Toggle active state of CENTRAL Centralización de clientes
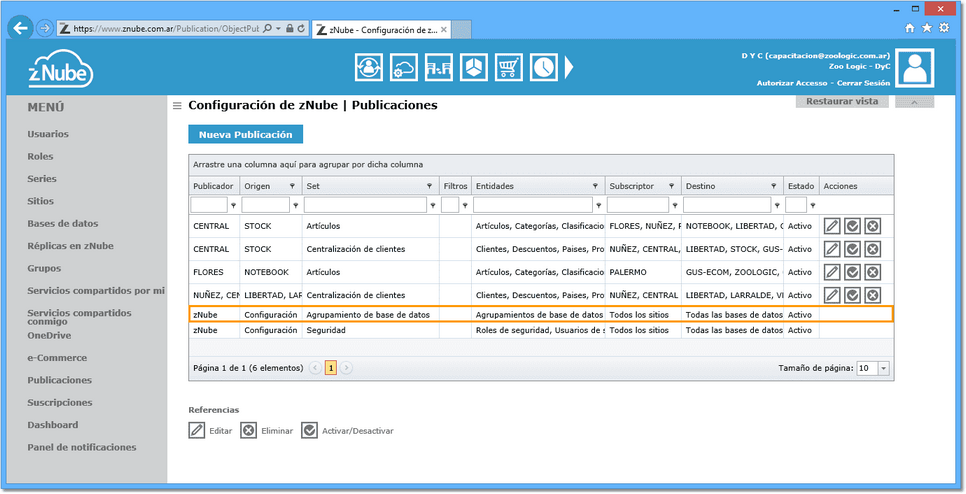The width and height of the screenshot is (966, 494). point(852,249)
